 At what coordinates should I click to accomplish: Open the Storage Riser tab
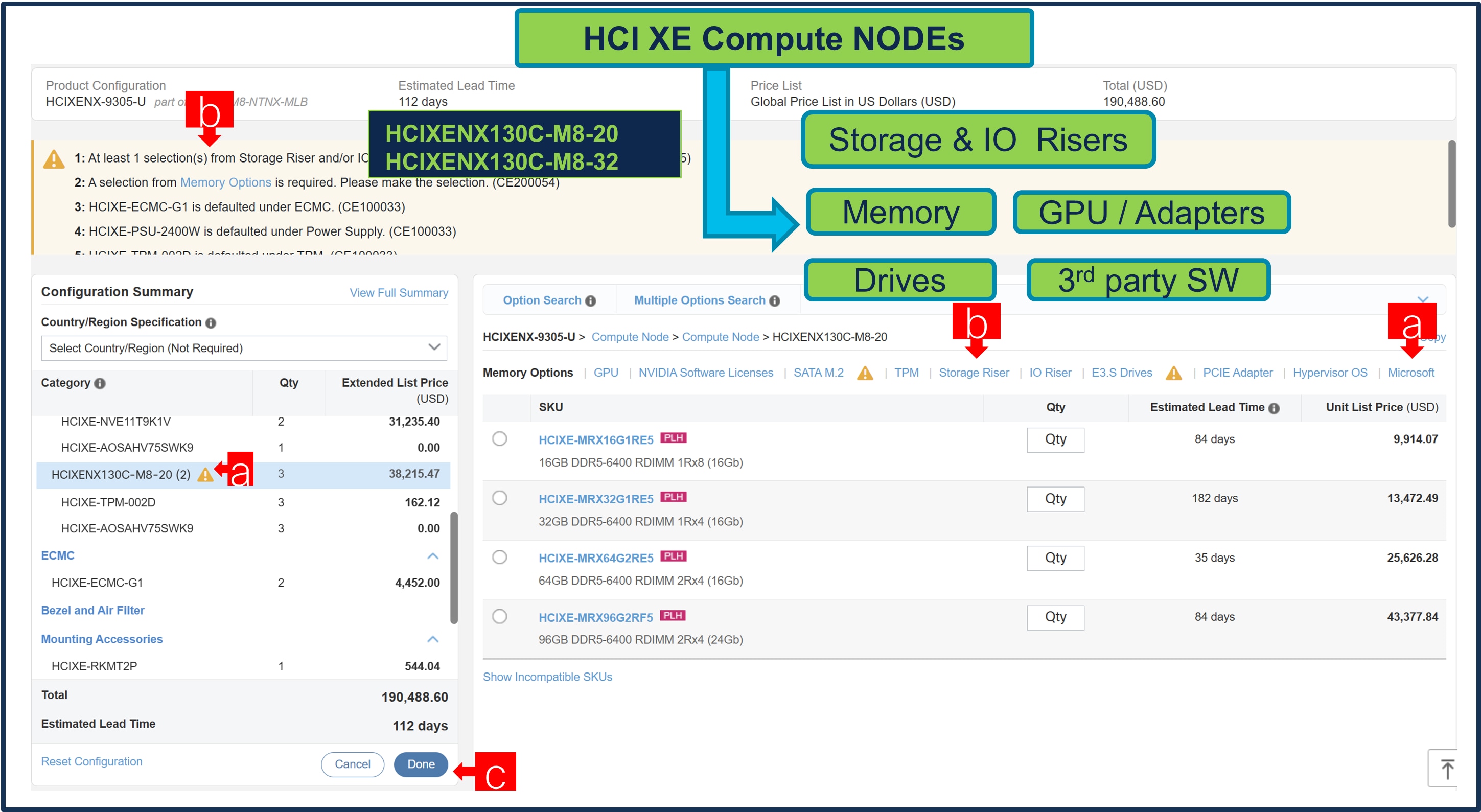(974, 373)
